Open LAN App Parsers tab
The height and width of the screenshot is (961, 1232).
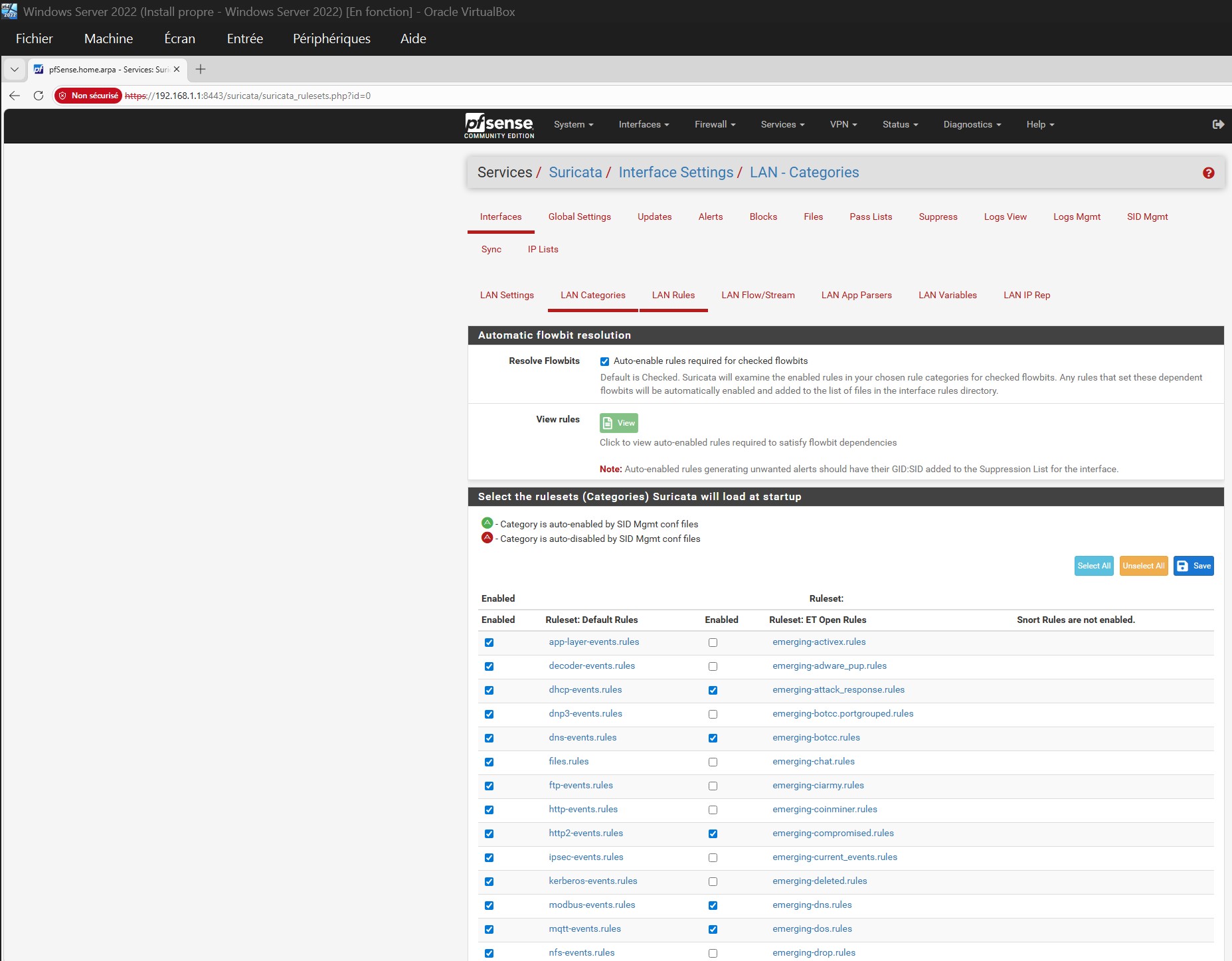click(x=856, y=296)
